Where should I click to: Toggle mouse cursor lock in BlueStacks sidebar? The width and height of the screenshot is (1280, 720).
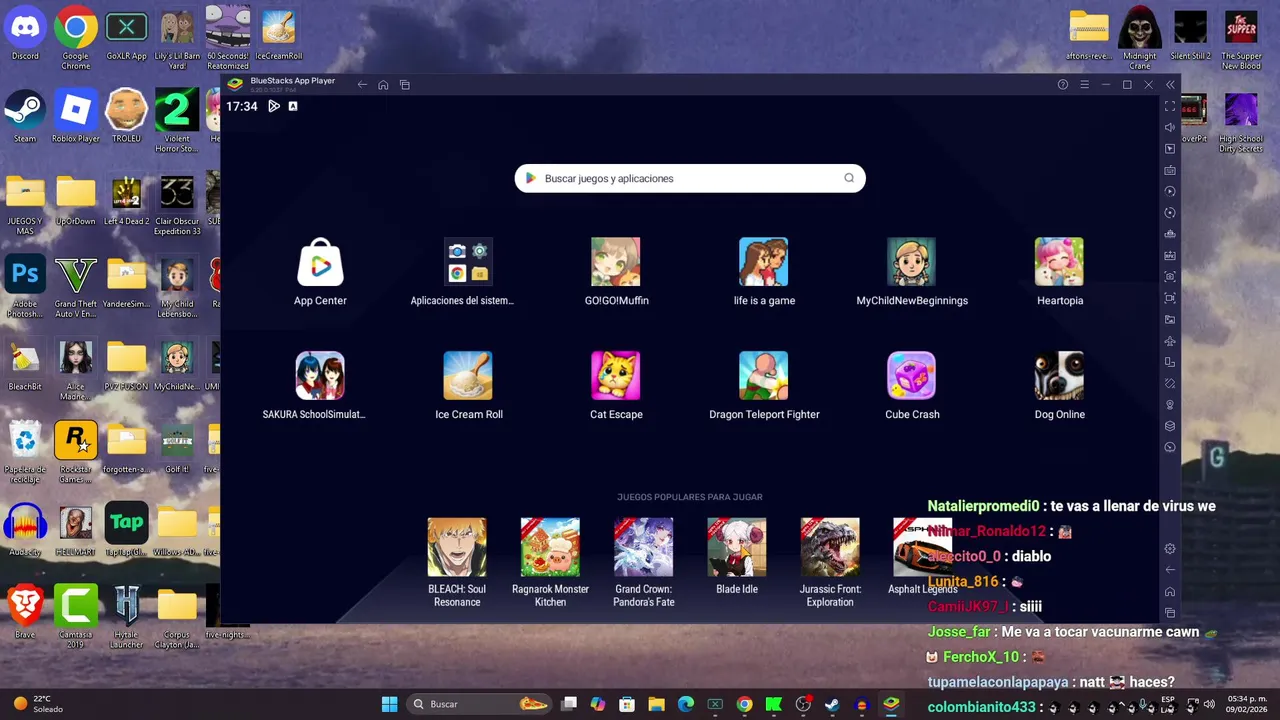coord(1170,149)
